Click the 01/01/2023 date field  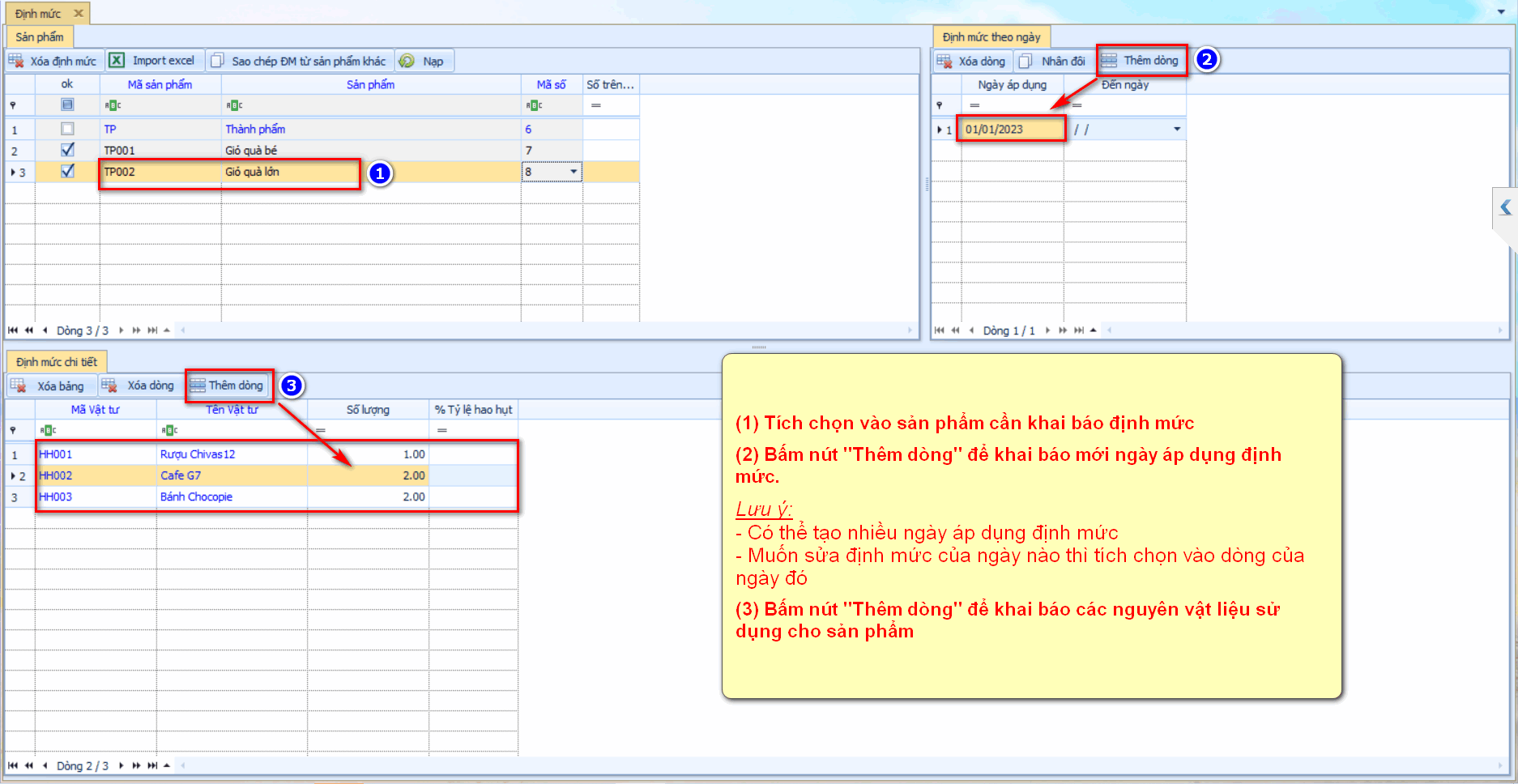coord(1010,130)
